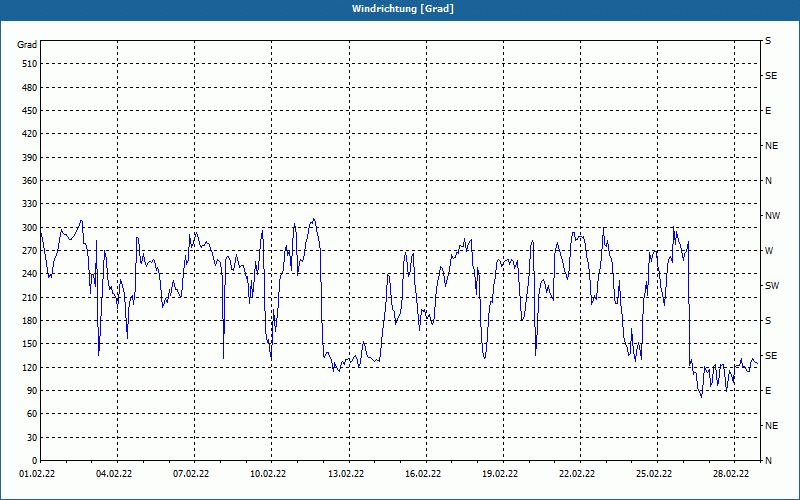Click the date label "13.02.22"
Viewport: 800px width, 500px height.
click(x=346, y=474)
